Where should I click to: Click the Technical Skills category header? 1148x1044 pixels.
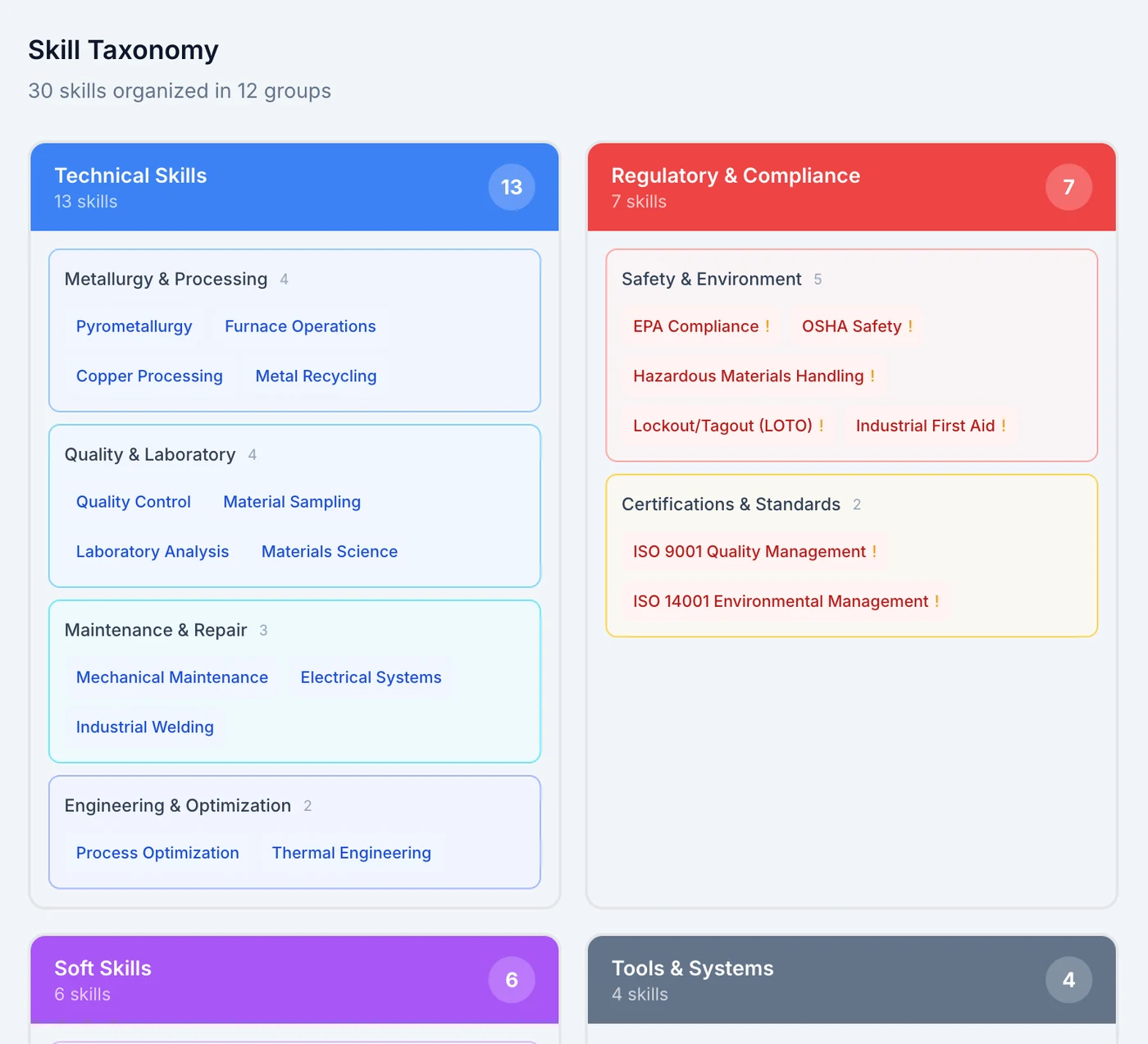click(294, 187)
